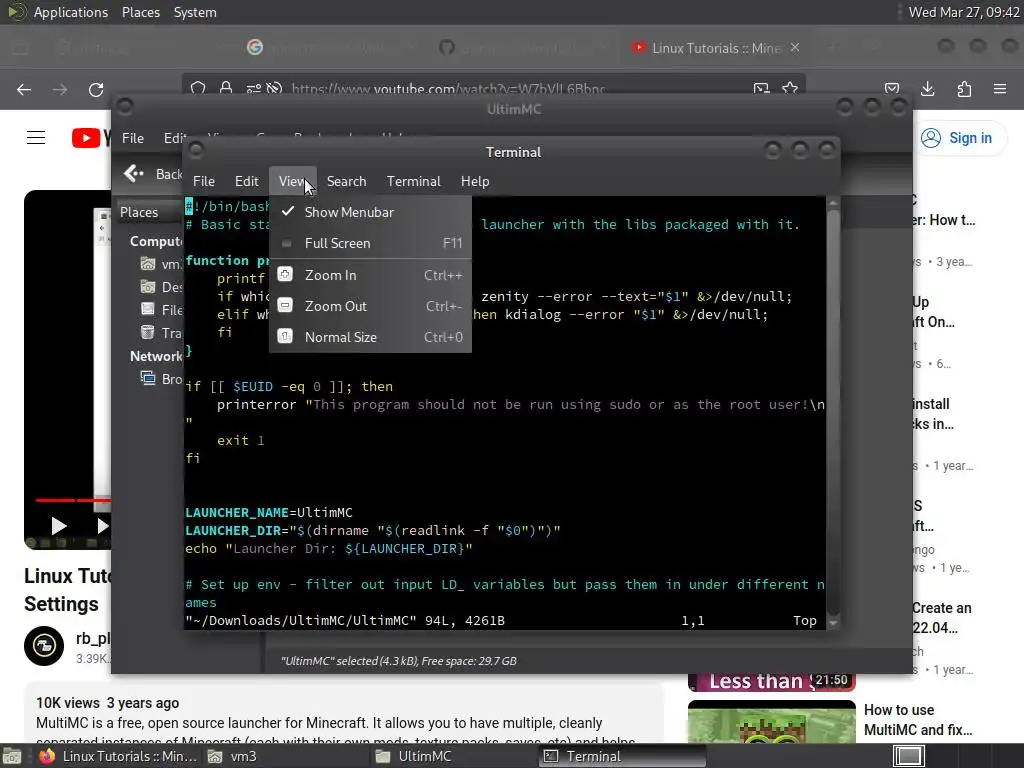This screenshot has width=1024, height=768.
Task: Select Normal Size in View menu
Action: click(x=370, y=337)
